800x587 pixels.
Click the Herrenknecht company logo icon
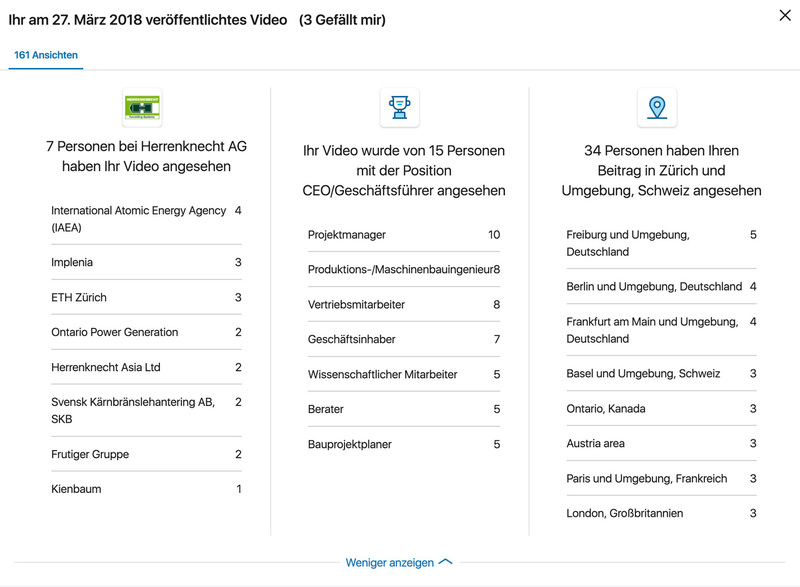coord(142,107)
